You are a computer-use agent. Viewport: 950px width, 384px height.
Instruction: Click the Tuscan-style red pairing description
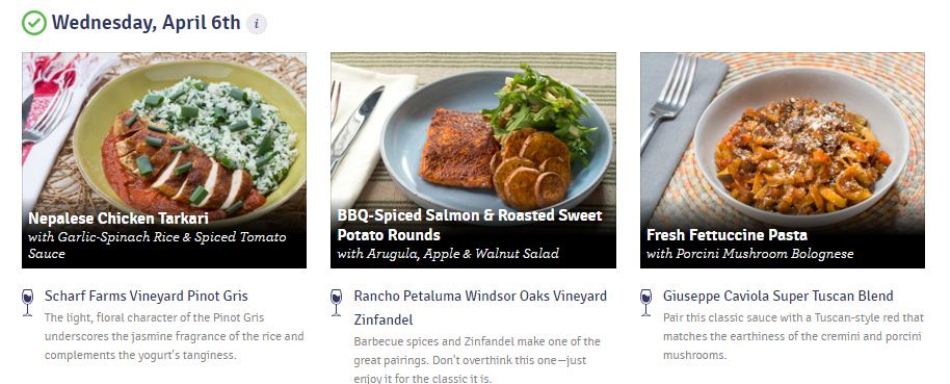point(793,336)
